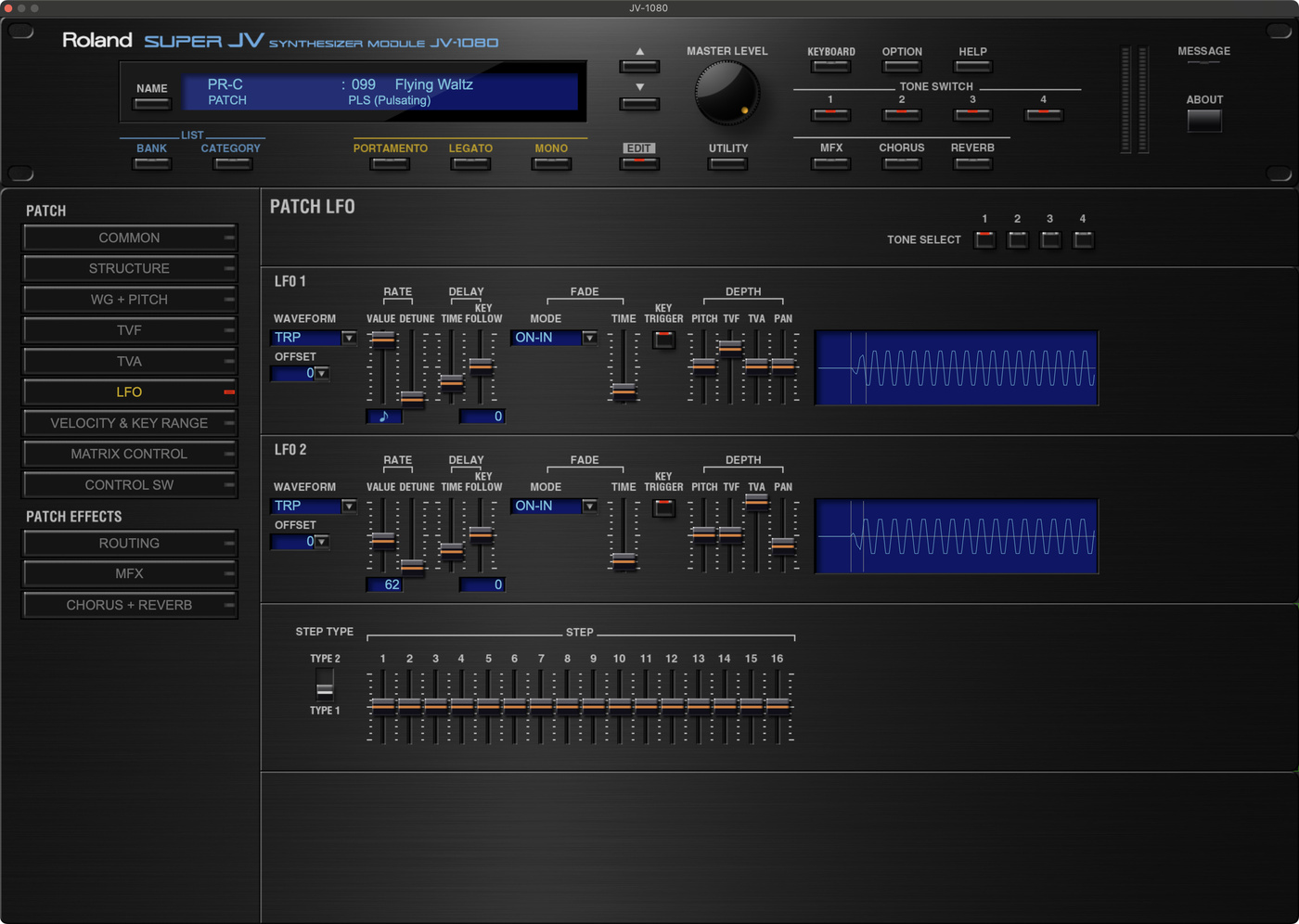Select tone 2 in Tone Select
The width and height of the screenshot is (1299, 924).
coord(1018,240)
